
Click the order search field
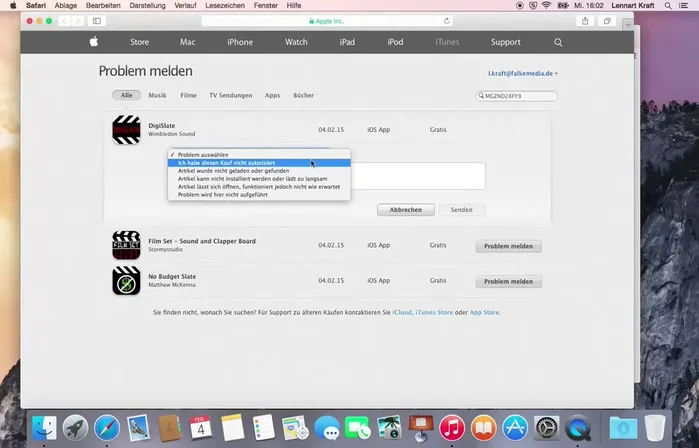[517, 96]
